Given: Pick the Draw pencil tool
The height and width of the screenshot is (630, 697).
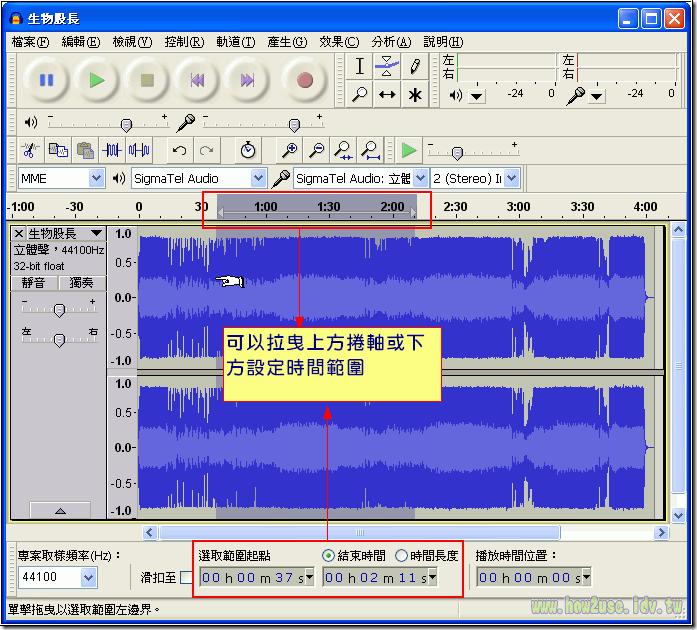Looking at the screenshot, I should tap(414, 67).
